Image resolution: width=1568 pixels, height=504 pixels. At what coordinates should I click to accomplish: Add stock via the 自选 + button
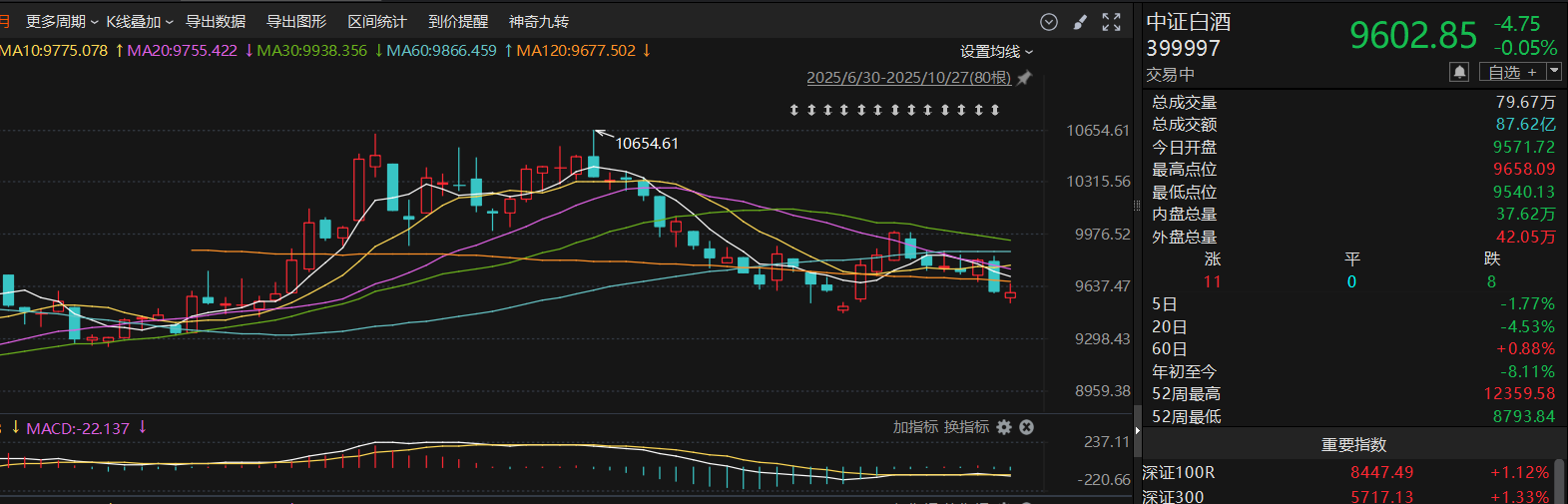[x=1512, y=72]
